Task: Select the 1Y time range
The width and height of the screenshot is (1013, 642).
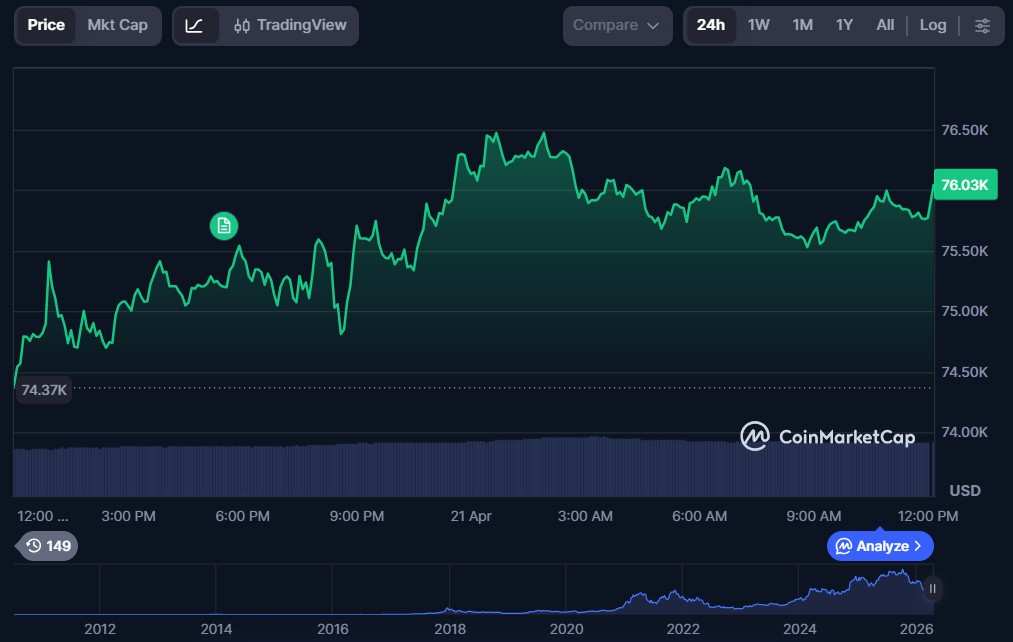Action: click(843, 25)
